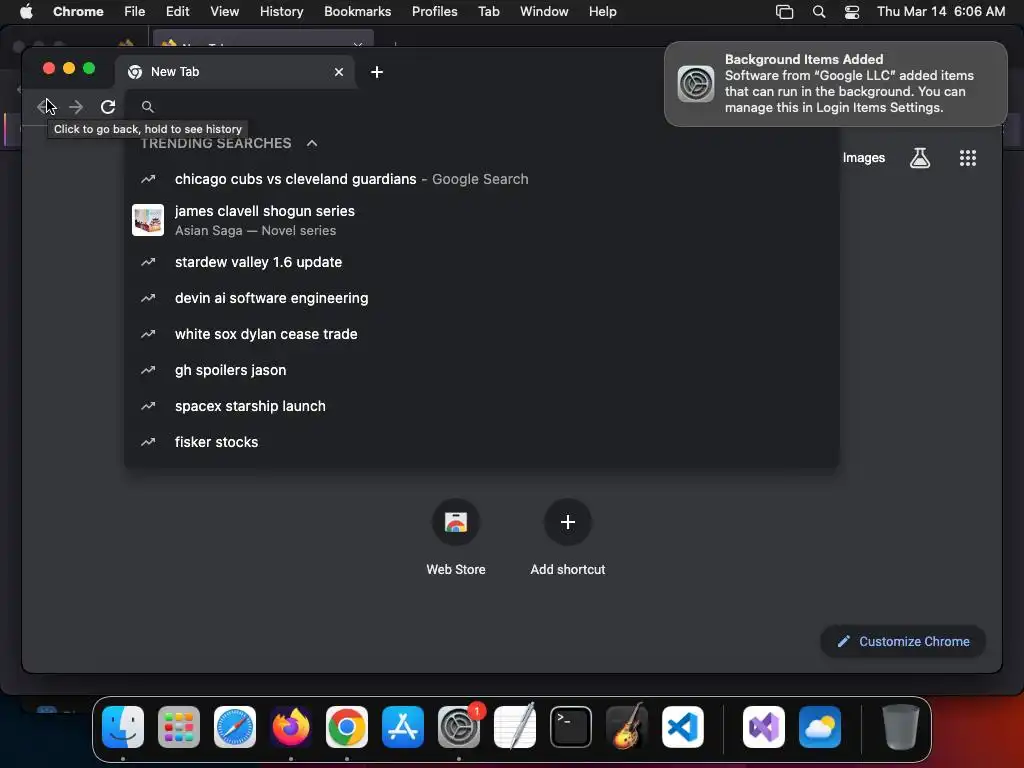Launch GarageBand from the Dock
Image resolution: width=1024 pixels, height=768 pixels.
(627, 726)
